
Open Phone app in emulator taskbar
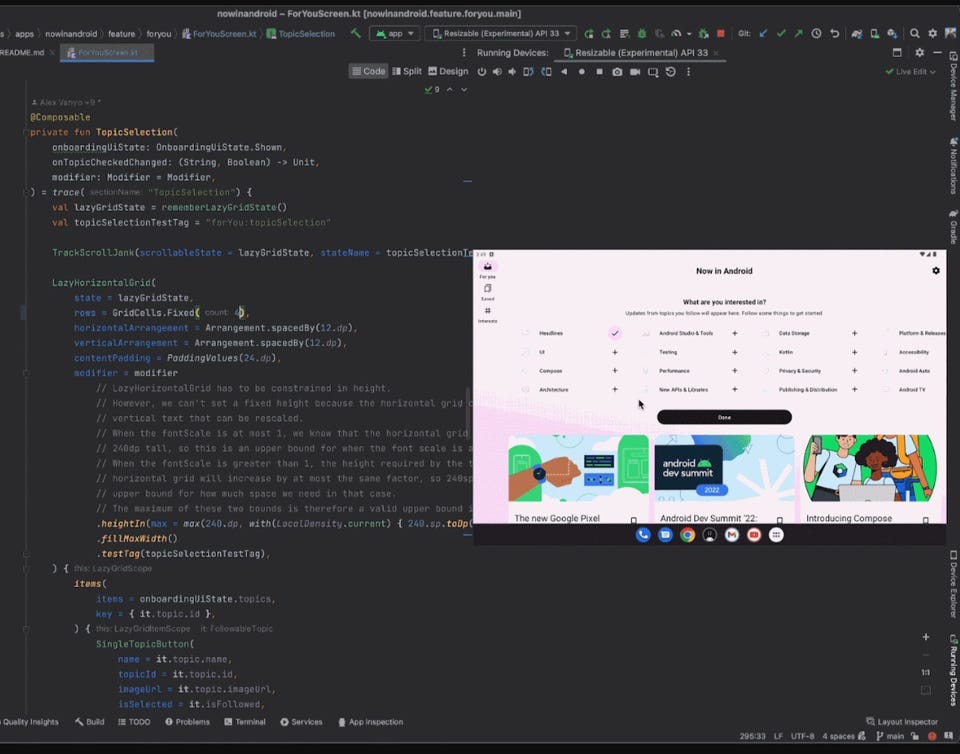[x=643, y=535]
